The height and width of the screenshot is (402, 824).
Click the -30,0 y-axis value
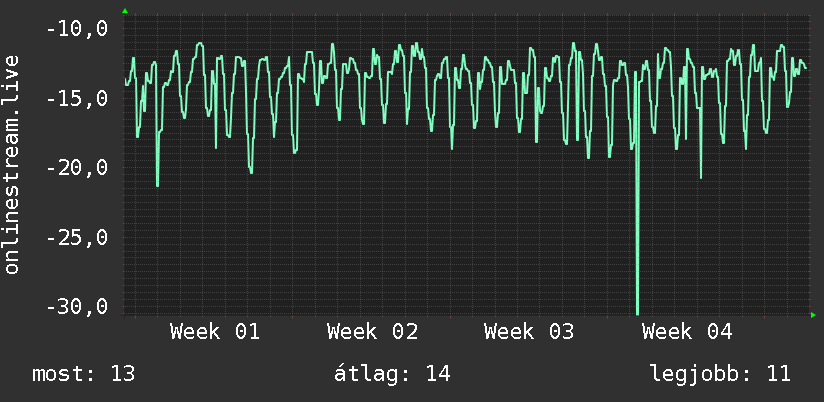click(x=77, y=306)
